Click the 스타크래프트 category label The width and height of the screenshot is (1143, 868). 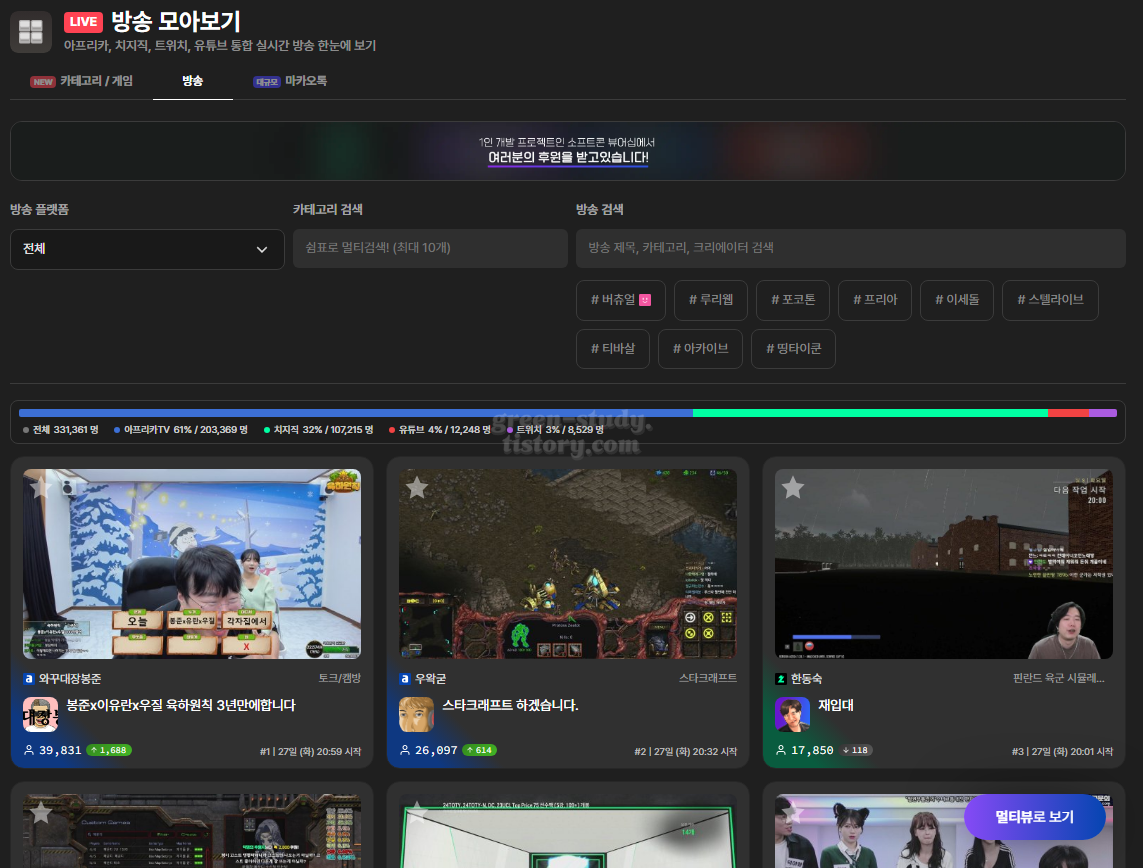pyautogui.click(x=708, y=679)
